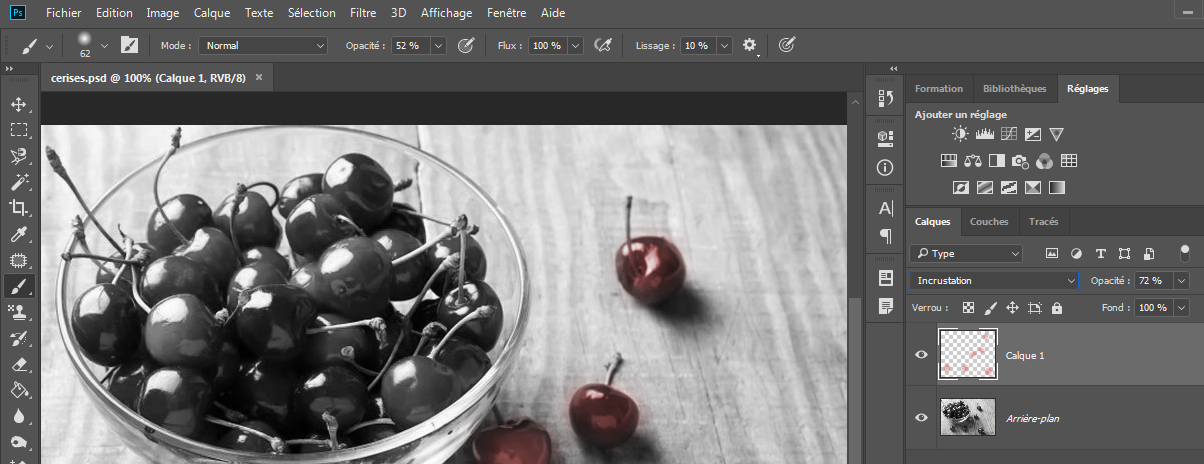1204x464 pixels.
Task: Switch to the Bibliothèques tab
Action: point(1014,89)
